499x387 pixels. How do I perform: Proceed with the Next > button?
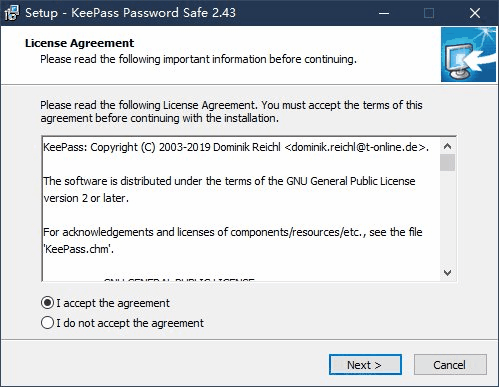pos(365,365)
